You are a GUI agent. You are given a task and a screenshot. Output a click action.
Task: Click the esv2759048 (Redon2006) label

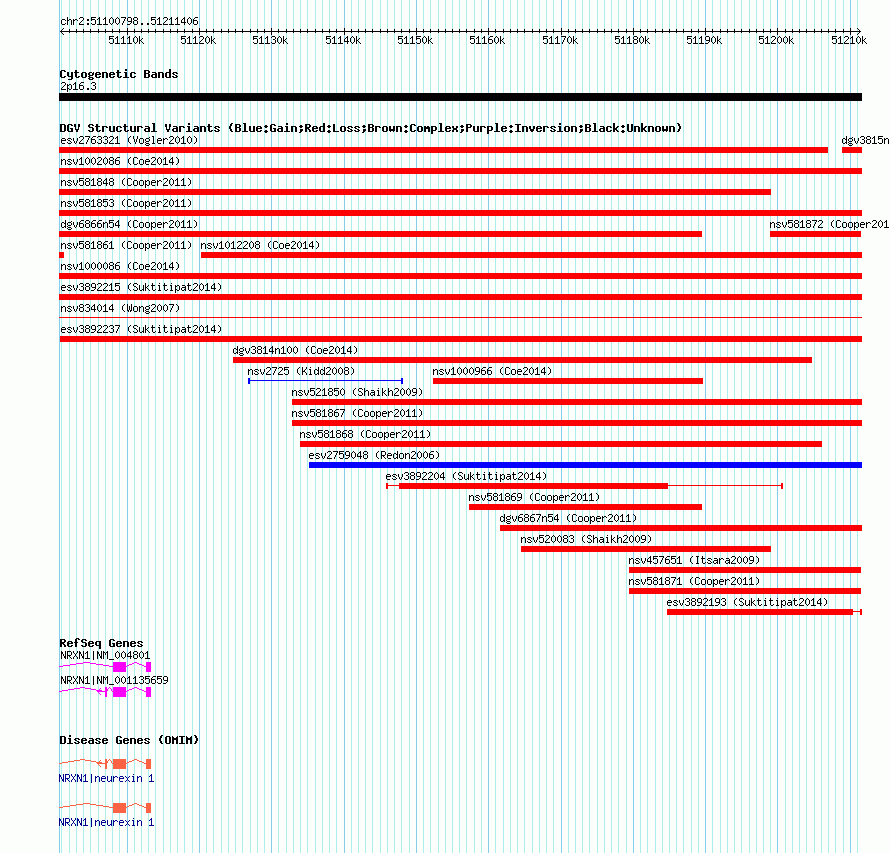375,455
